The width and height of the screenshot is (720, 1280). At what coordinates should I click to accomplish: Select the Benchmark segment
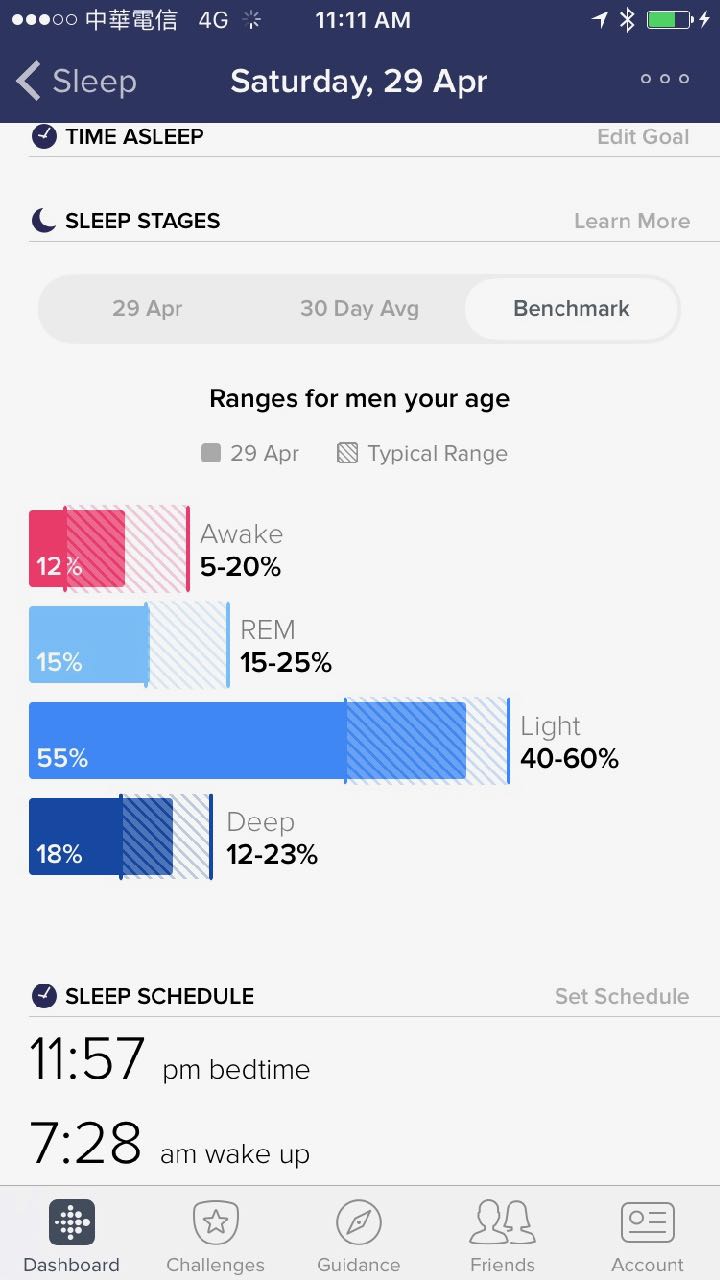[571, 308]
